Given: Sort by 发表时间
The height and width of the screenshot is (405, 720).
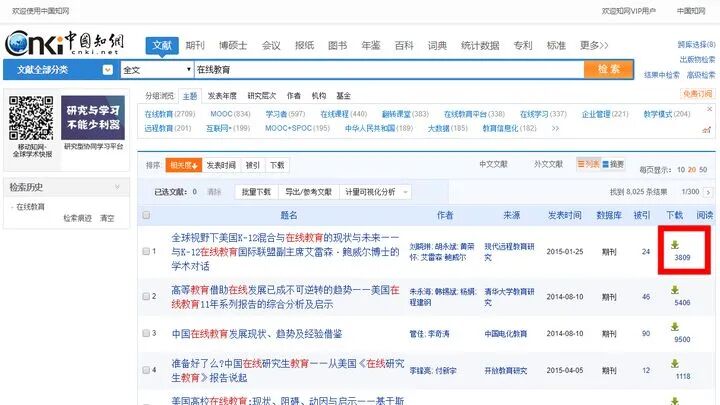Looking at the screenshot, I should click(221, 165).
